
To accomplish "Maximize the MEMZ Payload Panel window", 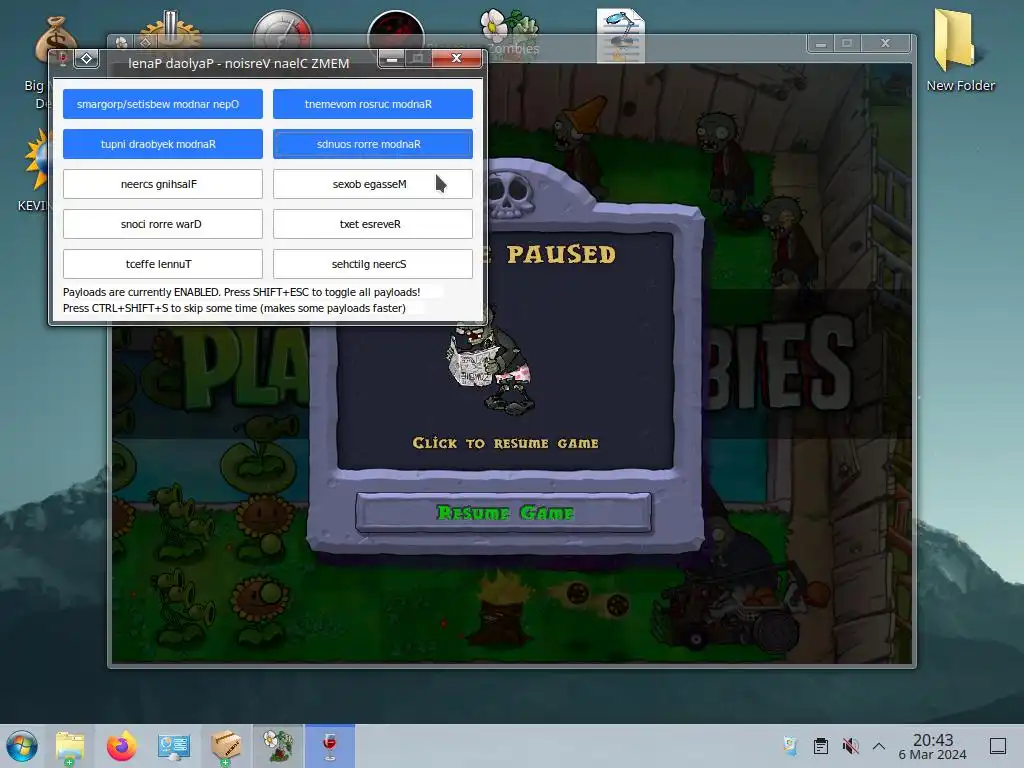I will pyautogui.click(x=416, y=59).
